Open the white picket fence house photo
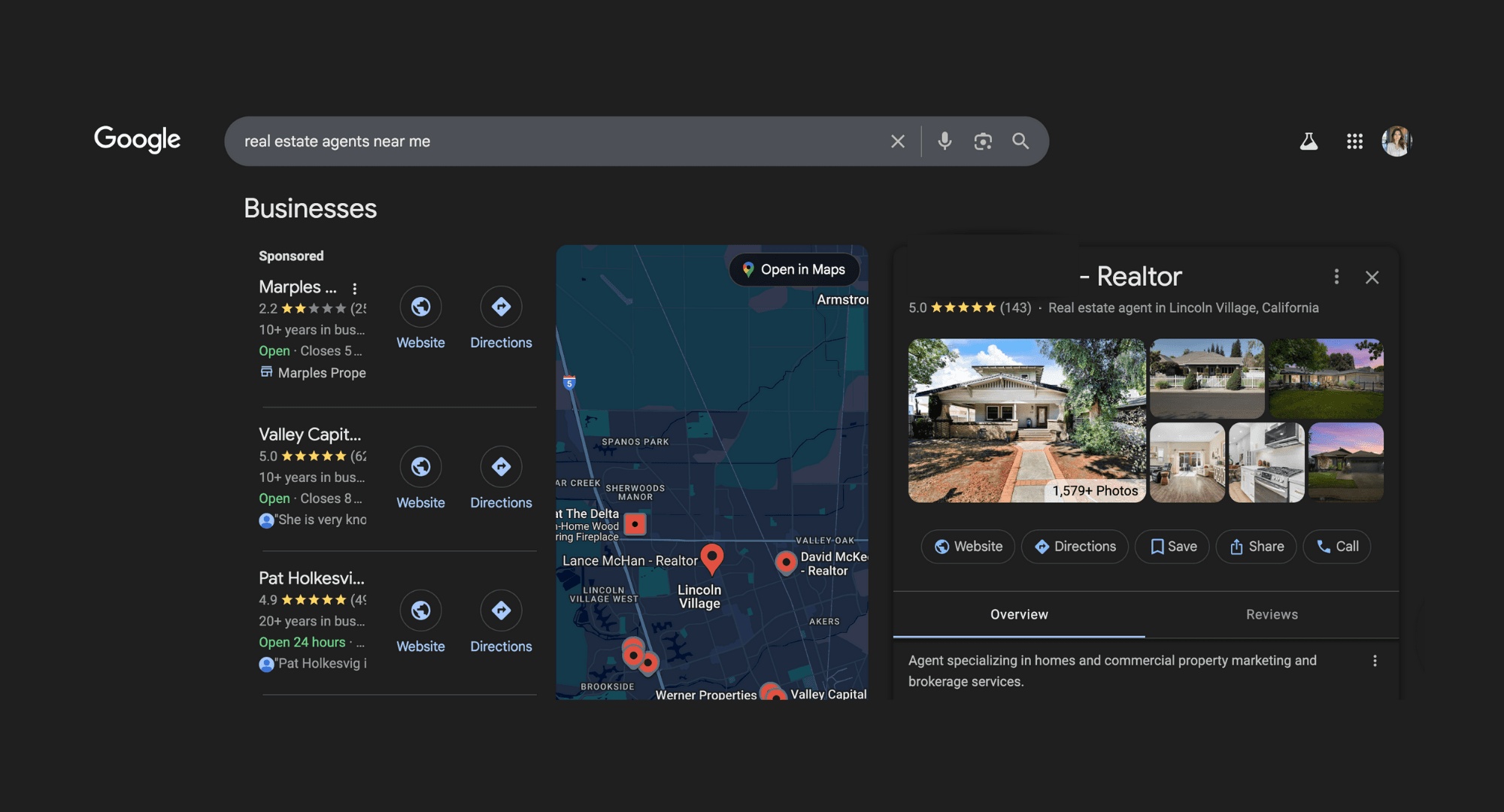Screen dimensions: 1504x812 pos(1207,378)
